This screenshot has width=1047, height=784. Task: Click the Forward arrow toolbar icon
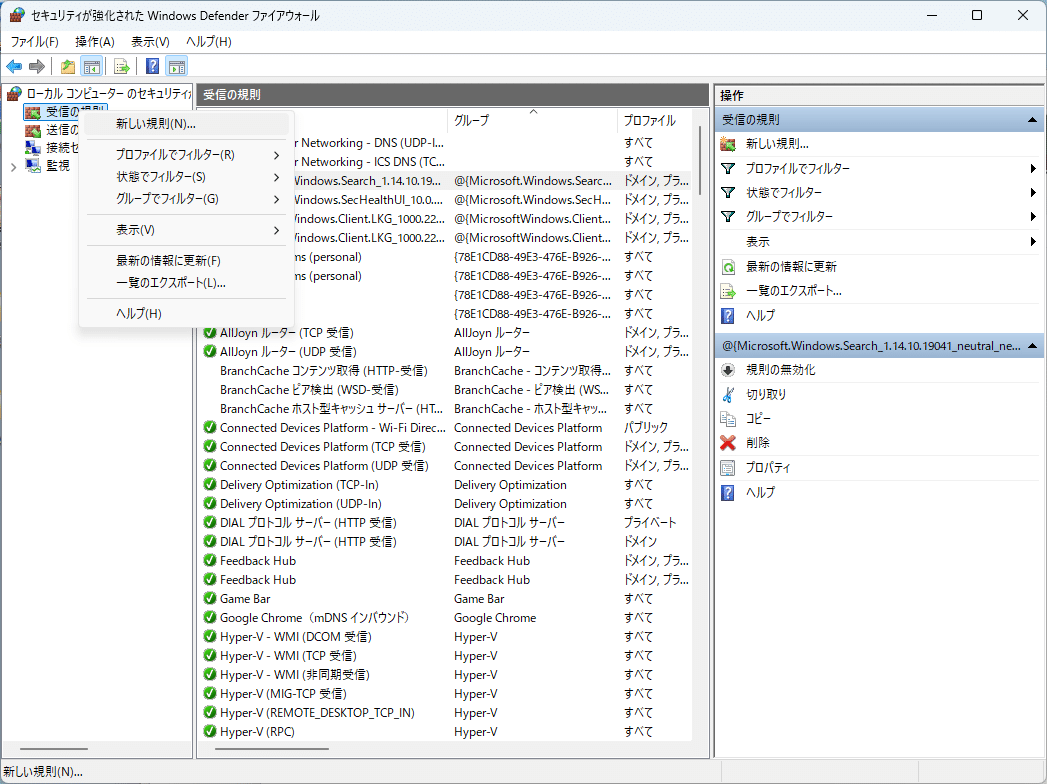click(x=37, y=66)
